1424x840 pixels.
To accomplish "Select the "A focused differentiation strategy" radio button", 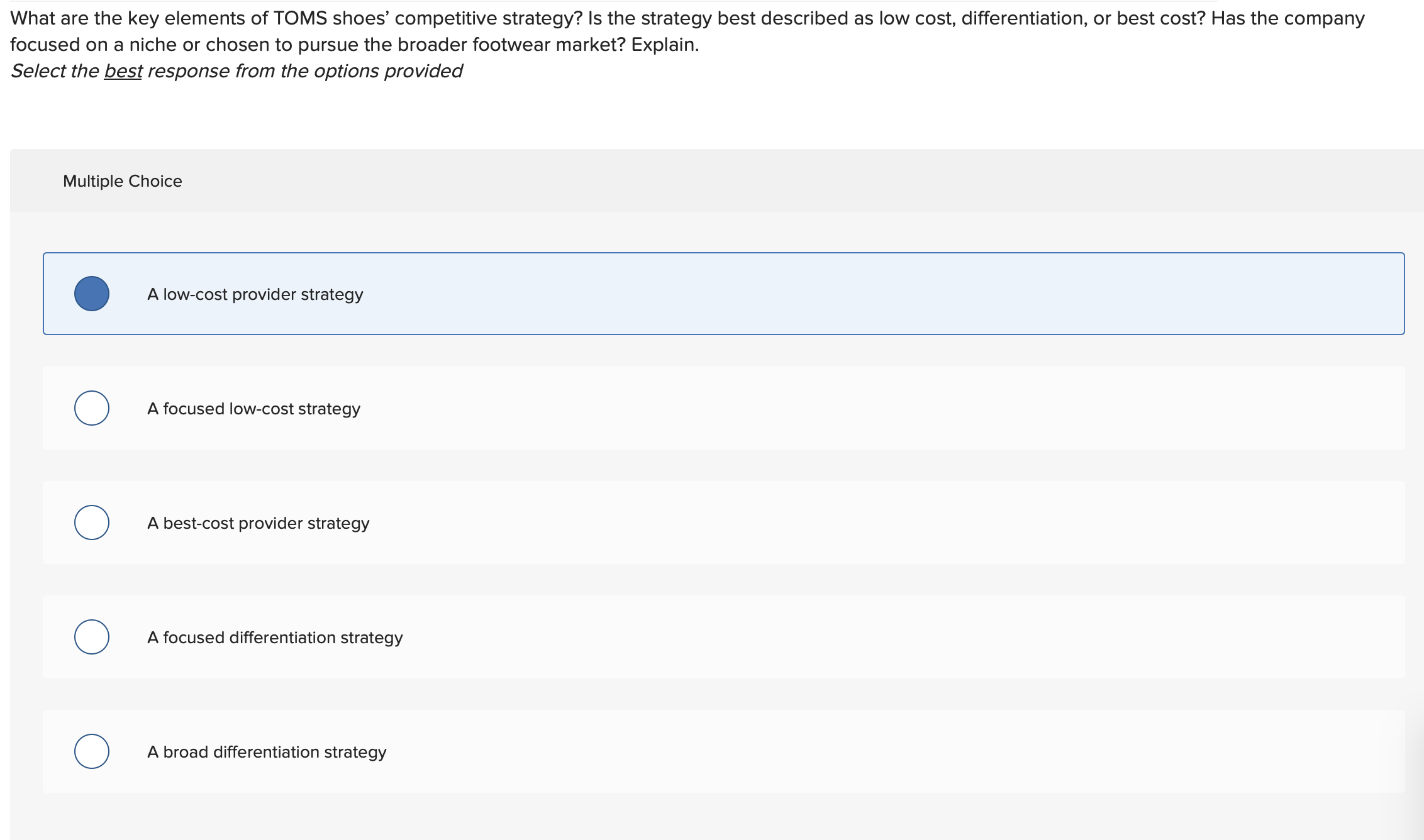I will tap(91, 637).
